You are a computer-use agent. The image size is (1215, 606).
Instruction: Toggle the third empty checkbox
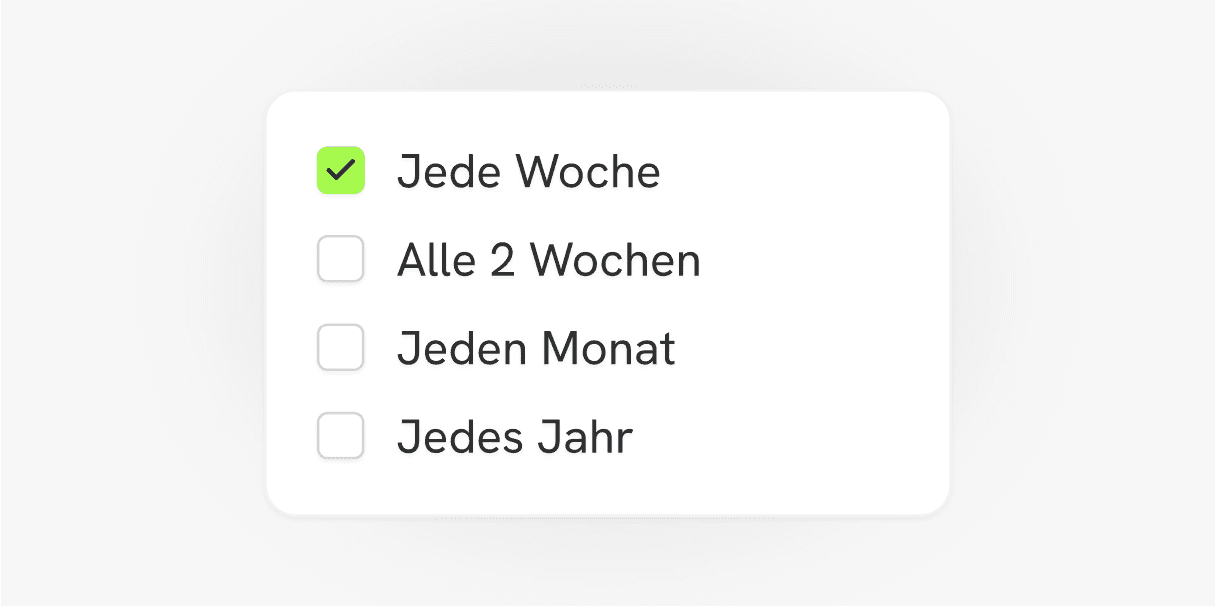pos(340,347)
